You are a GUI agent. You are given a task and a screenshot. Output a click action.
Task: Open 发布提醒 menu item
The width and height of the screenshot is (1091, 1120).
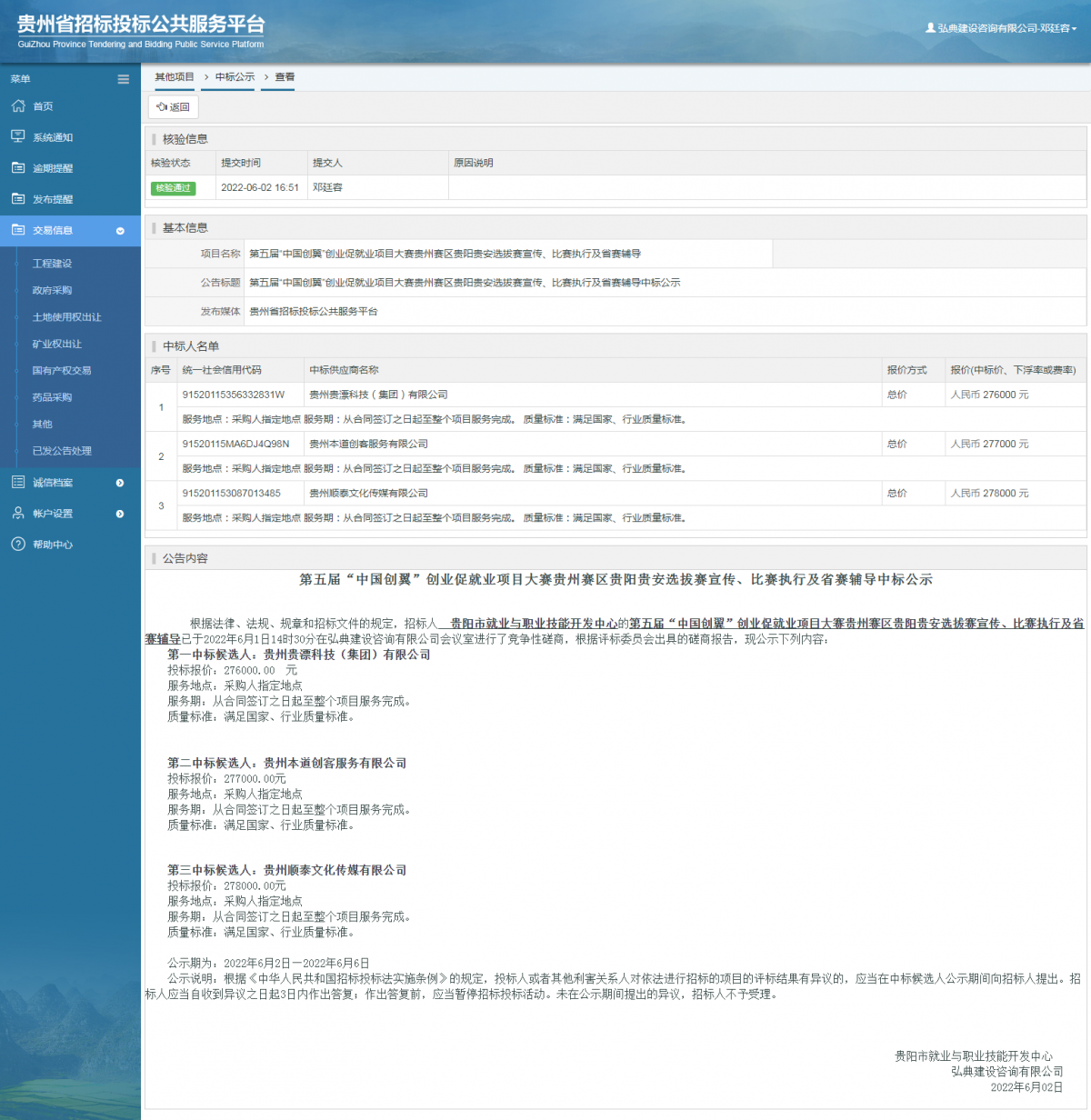click(x=53, y=199)
